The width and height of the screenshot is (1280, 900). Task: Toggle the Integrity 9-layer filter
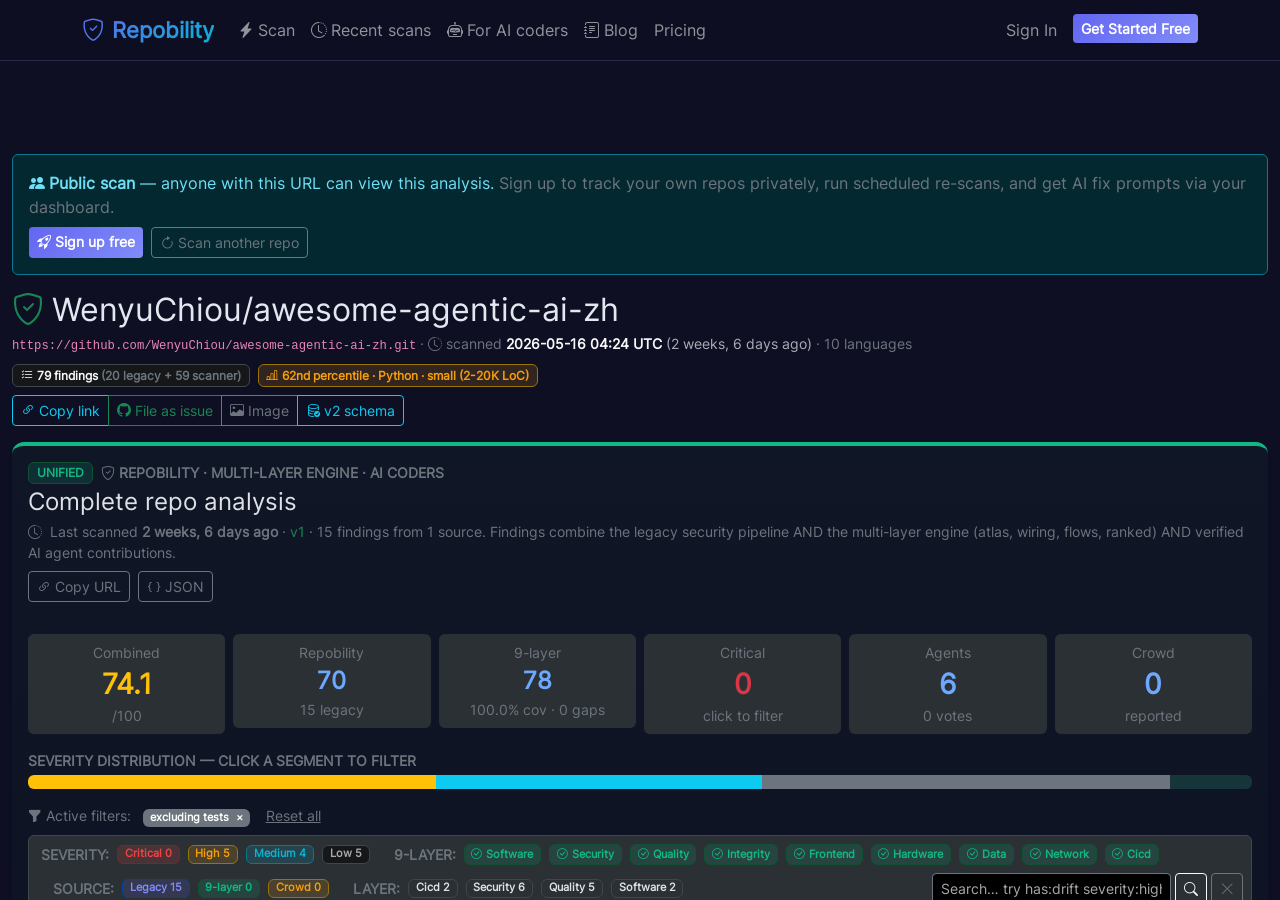pos(741,854)
